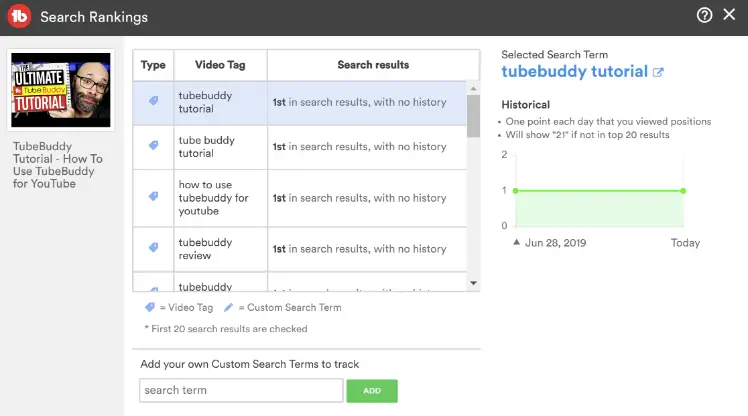Select the 'tubebuddy review' tag cell
The height and width of the screenshot is (416, 748).
(x=220, y=249)
